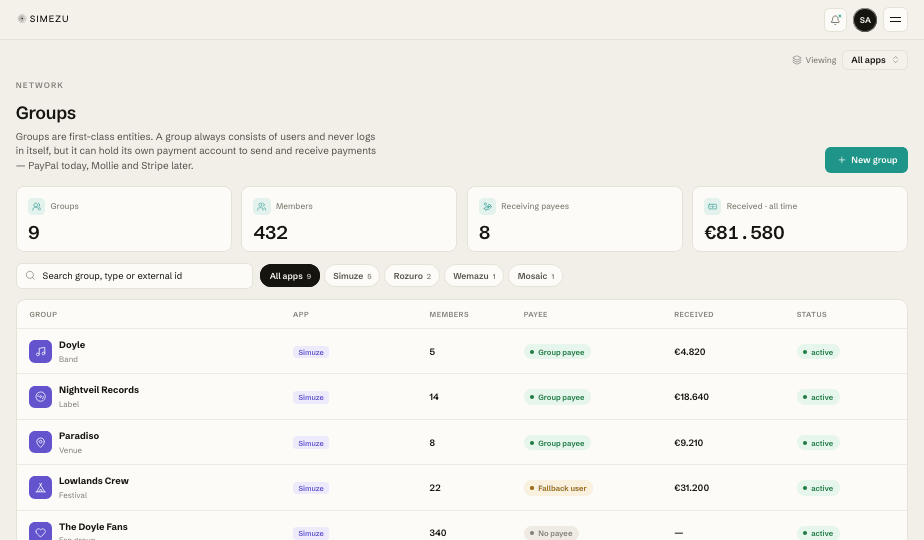Screen dimensions: 924x540
Task: Click Simuze badge in Nightveil Records row
Action: coord(311,397)
